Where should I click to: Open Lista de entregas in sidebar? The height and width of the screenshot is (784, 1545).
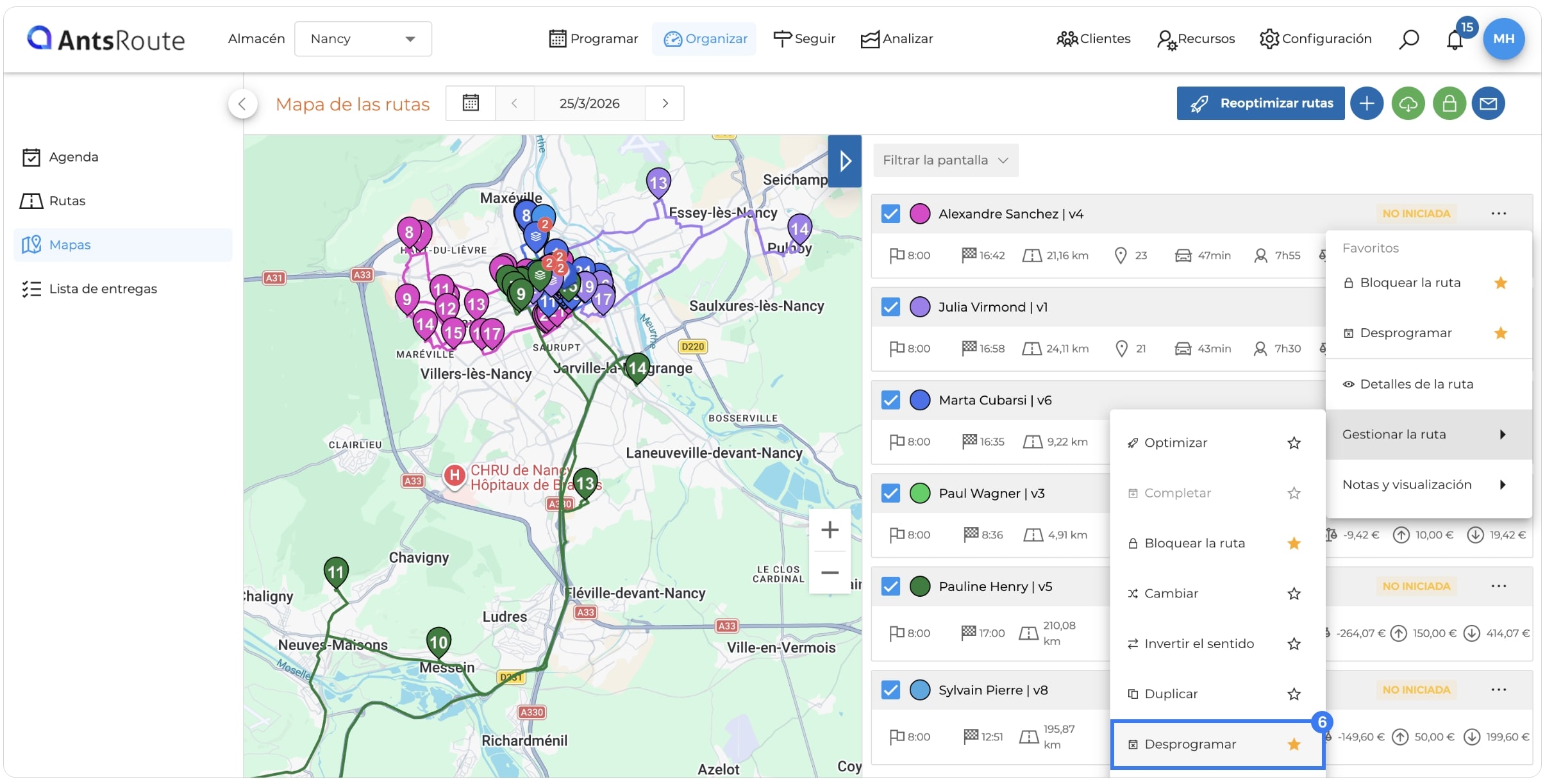(103, 289)
